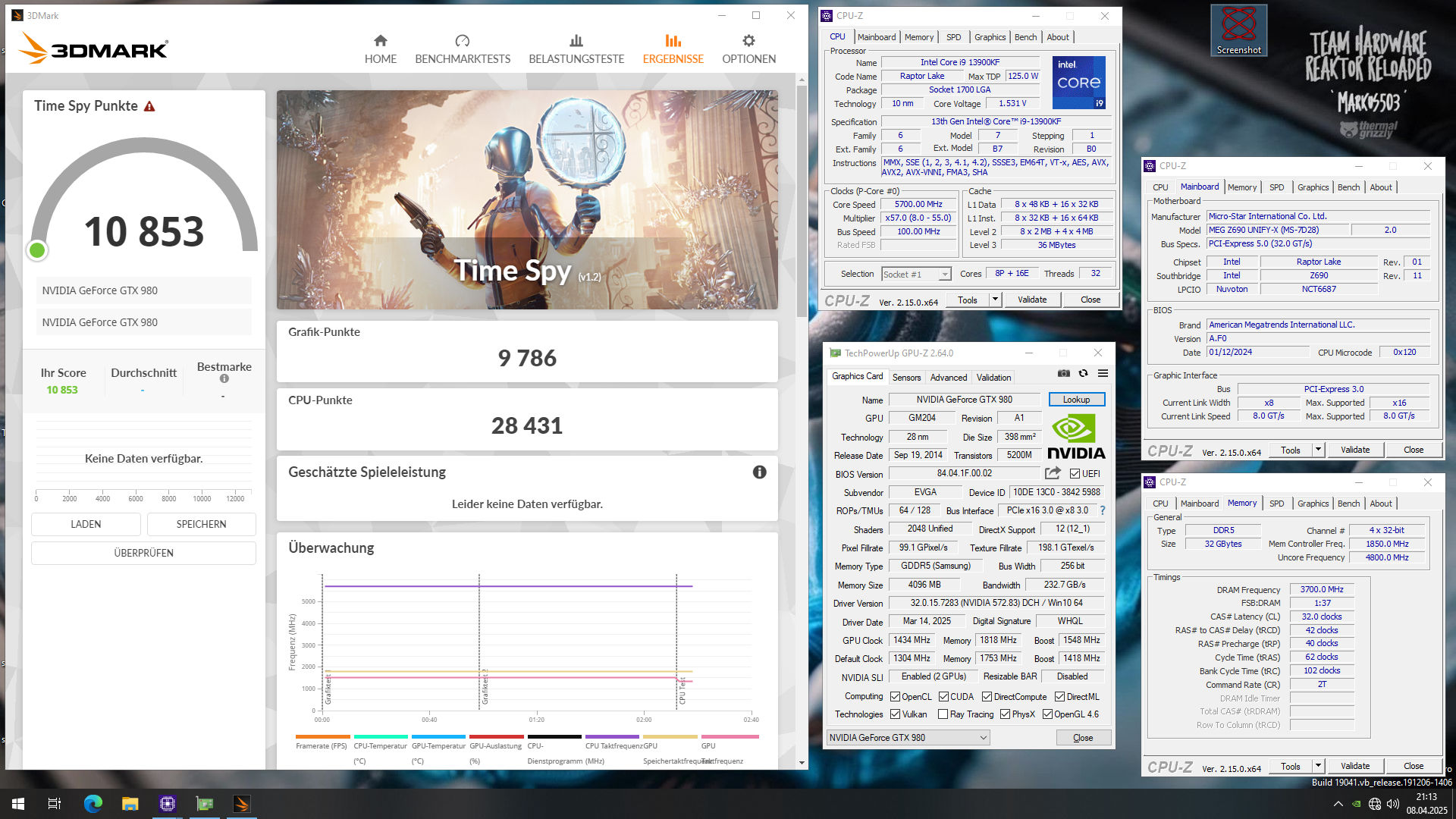Open the Screenshot desktop shortcut
Screen dimensions: 1456x819
[1238, 30]
